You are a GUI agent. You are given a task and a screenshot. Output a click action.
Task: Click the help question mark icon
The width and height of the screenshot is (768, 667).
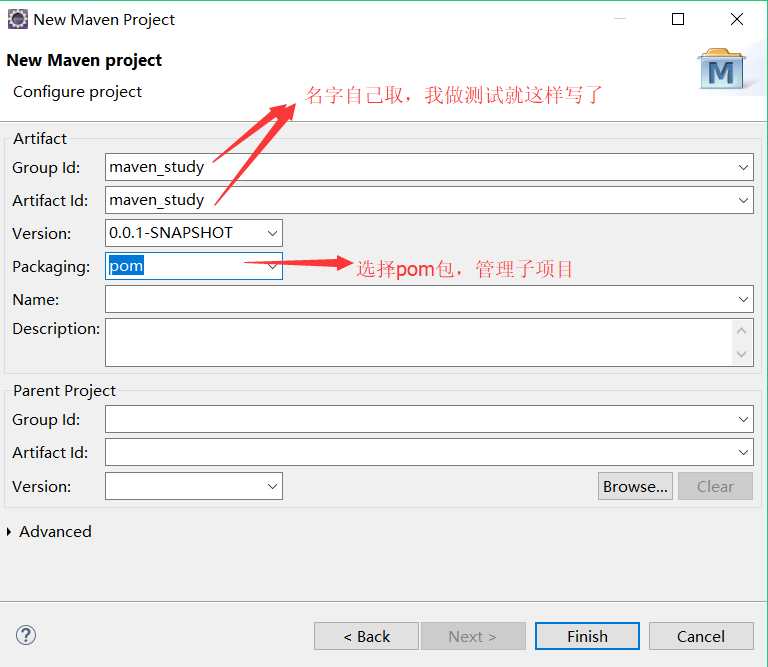pyautogui.click(x=25, y=635)
